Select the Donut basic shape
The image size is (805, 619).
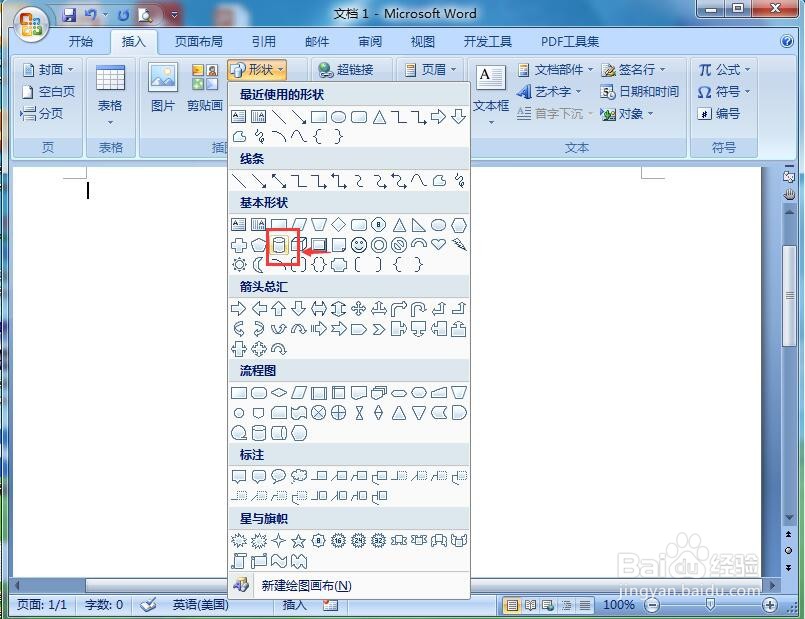(379, 245)
